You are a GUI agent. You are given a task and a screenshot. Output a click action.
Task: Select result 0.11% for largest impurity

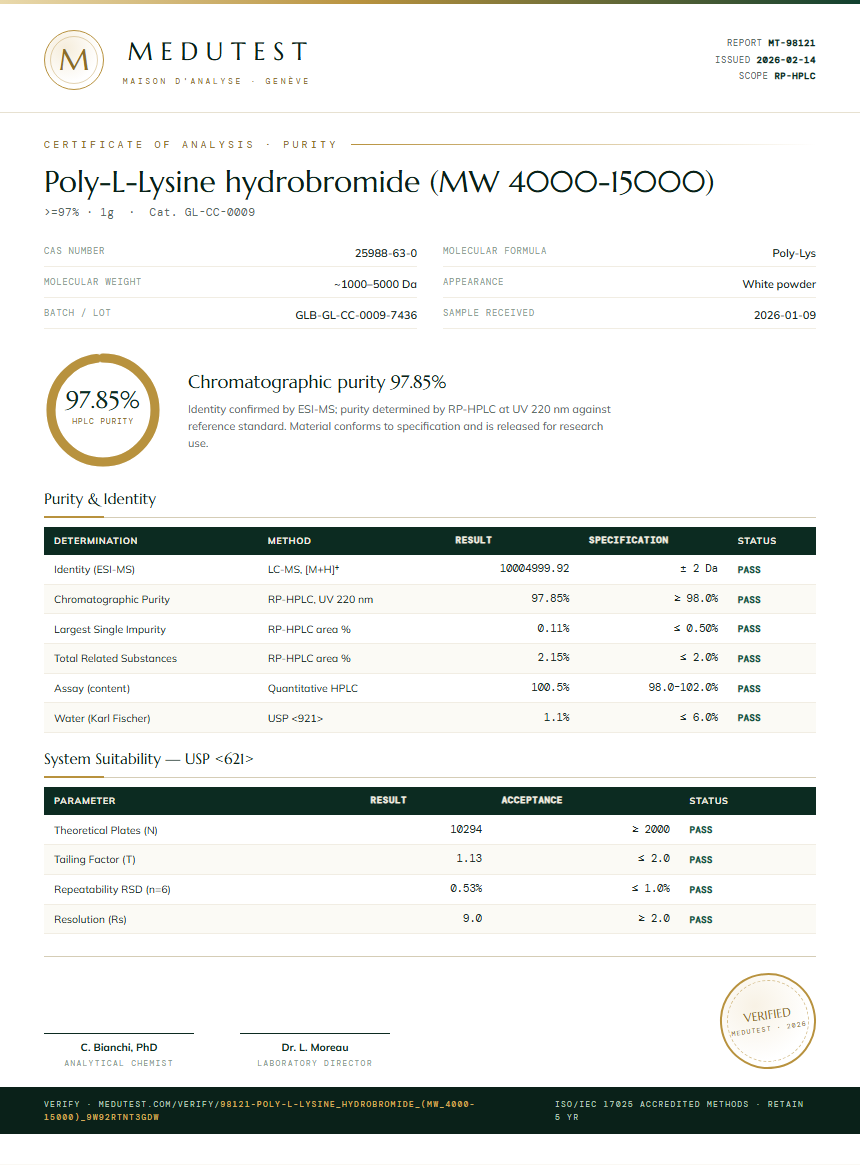553,629
